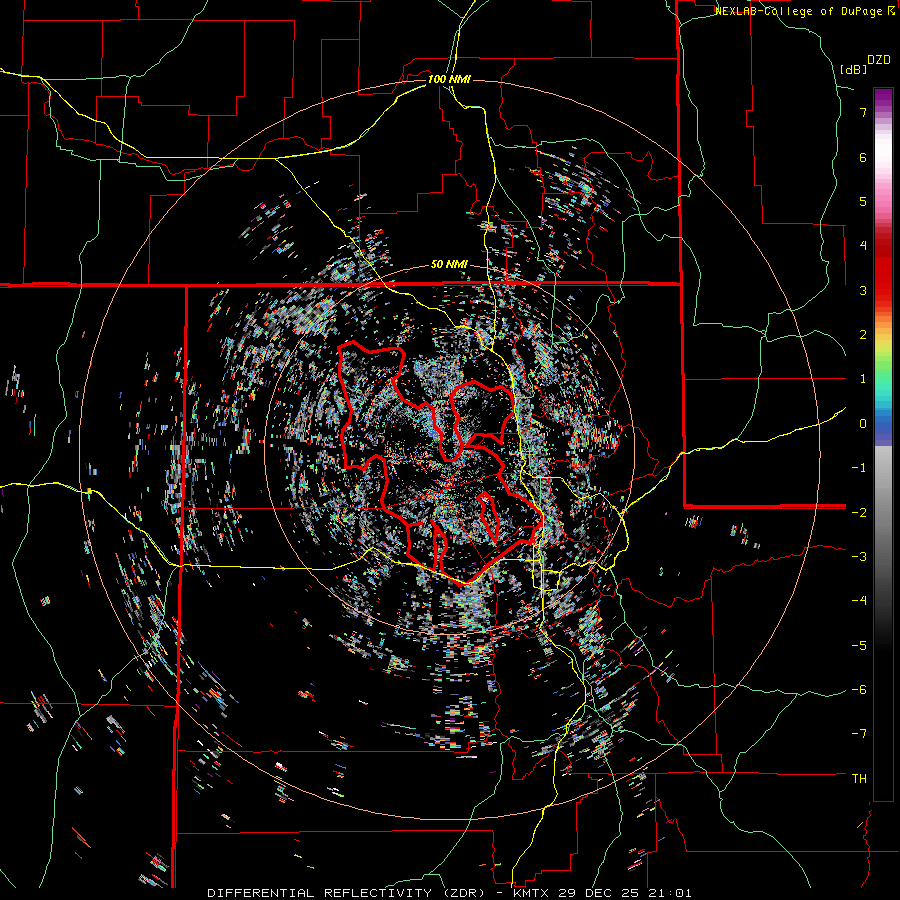Click the [dB] units label
The height and width of the screenshot is (900, 900).
pyautogui.click(x=853, y=69)
